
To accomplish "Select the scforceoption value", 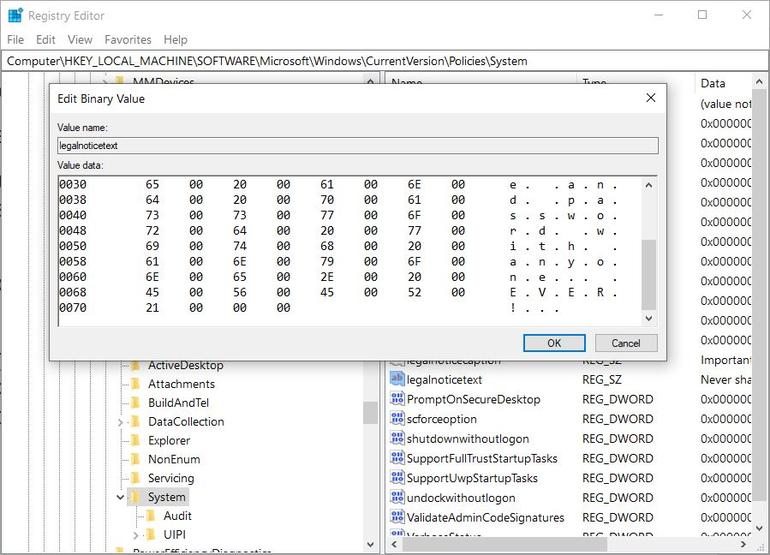I will [441, 419].
